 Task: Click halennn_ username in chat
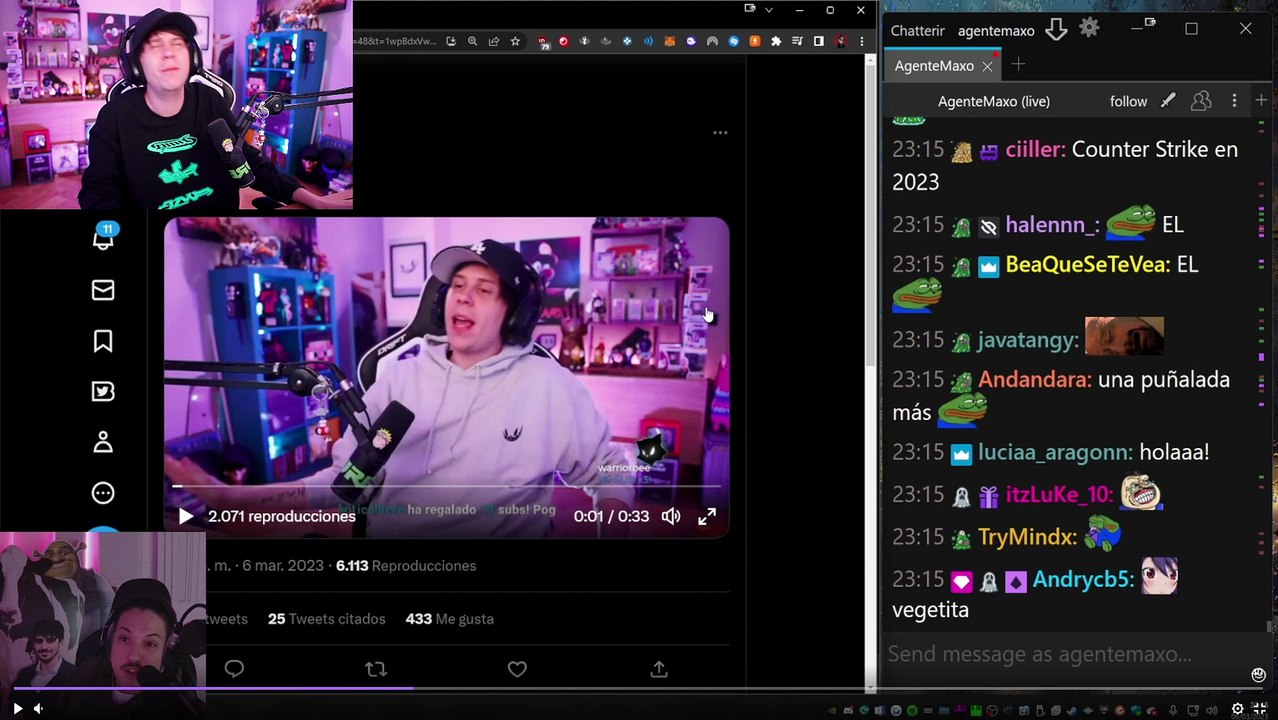[1051, 225]
